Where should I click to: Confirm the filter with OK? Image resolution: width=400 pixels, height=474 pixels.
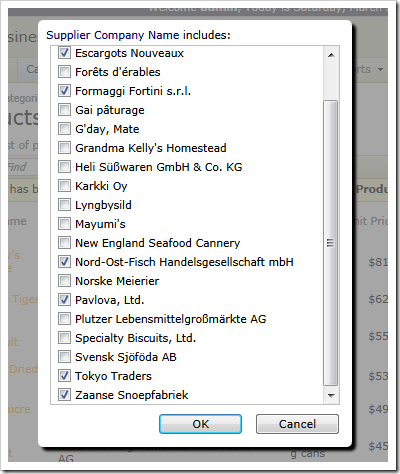click(200, 424)
